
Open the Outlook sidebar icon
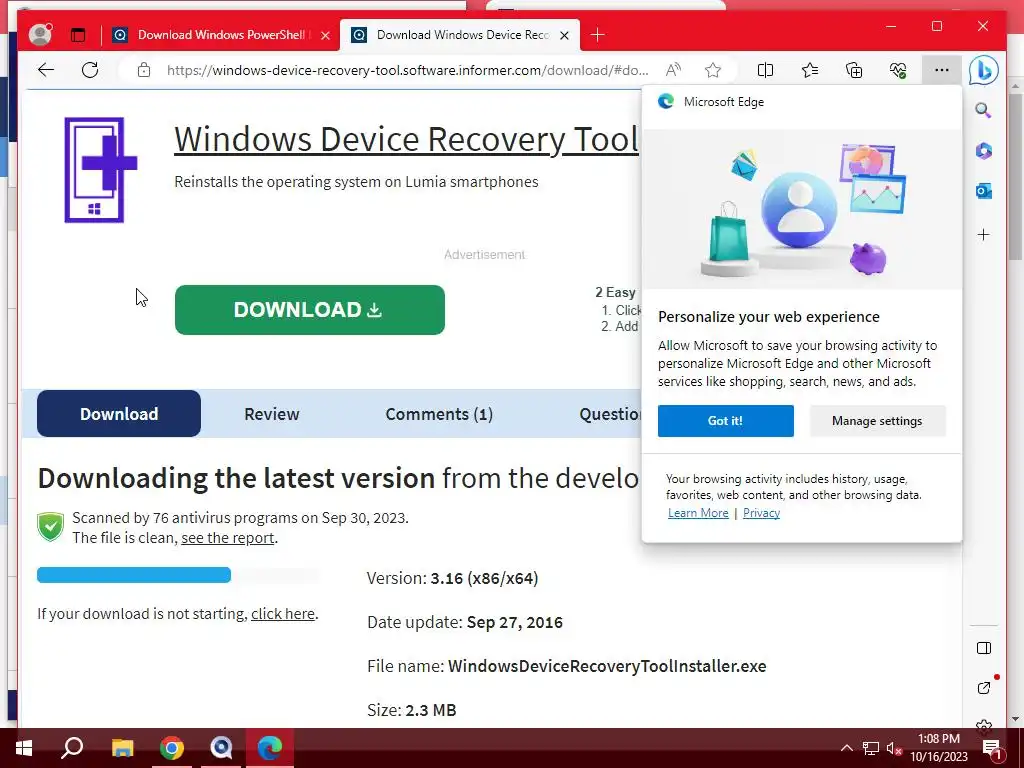pos(984,191)
